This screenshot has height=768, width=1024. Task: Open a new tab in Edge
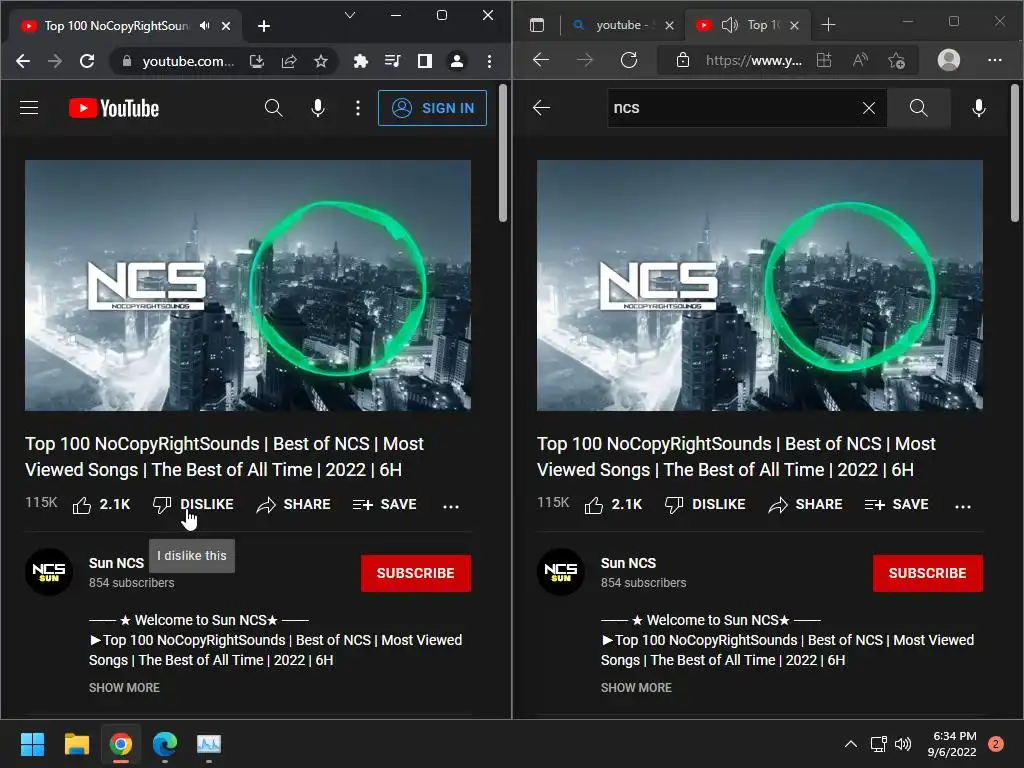(x=828, y=25)
